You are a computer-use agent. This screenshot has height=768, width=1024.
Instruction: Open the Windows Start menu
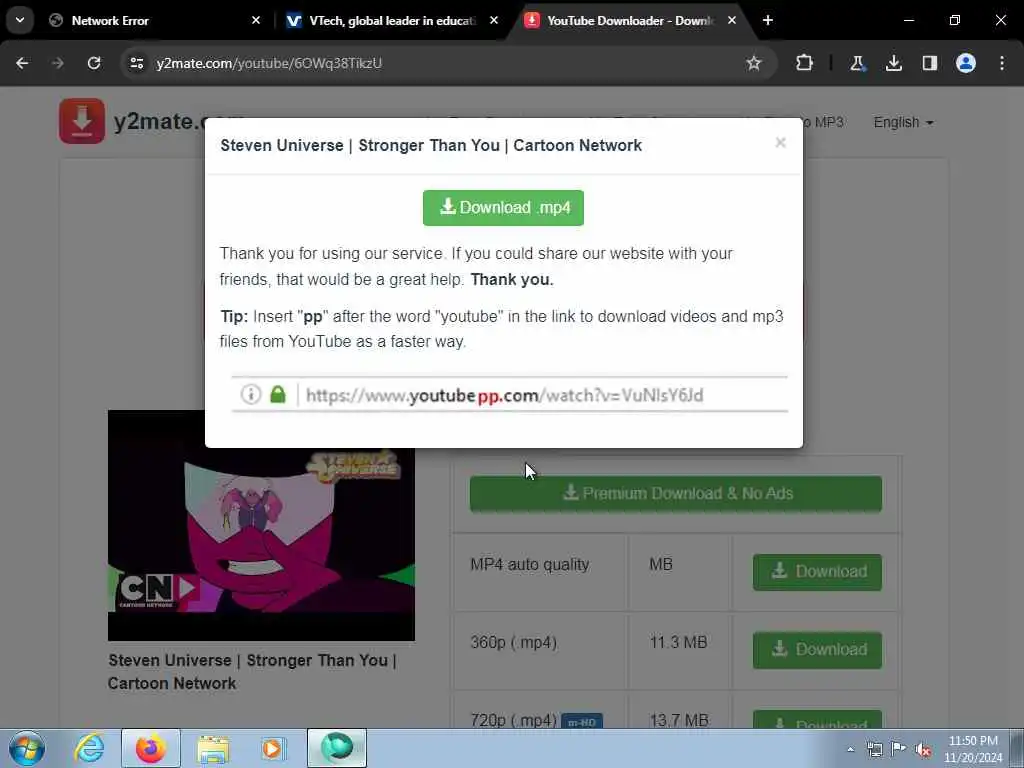click(26, 748)
